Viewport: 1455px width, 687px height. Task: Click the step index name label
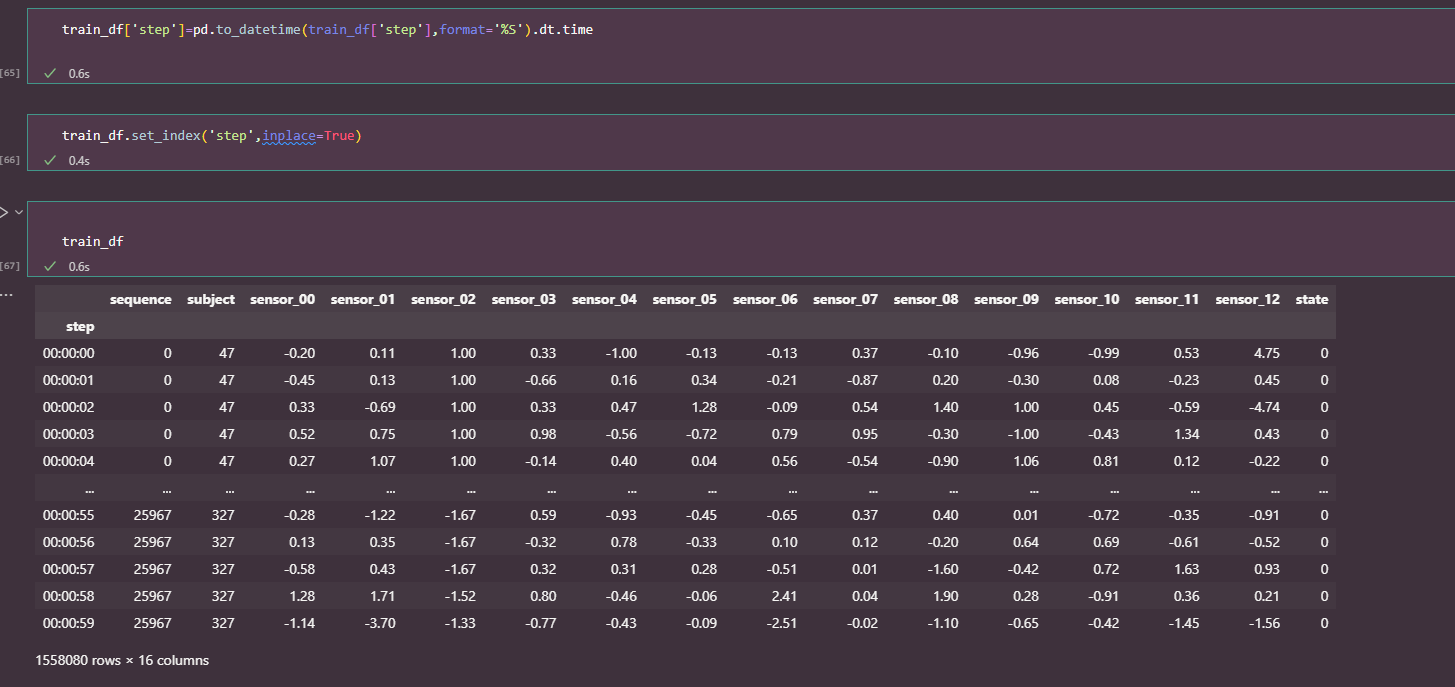(x=80, y=326)
